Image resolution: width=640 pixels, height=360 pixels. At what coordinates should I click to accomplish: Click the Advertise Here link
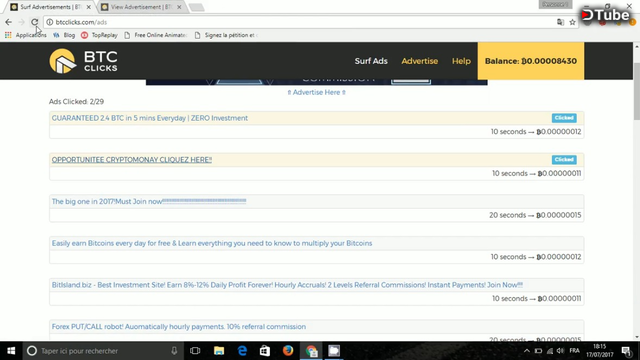click(x=316, y=92)
